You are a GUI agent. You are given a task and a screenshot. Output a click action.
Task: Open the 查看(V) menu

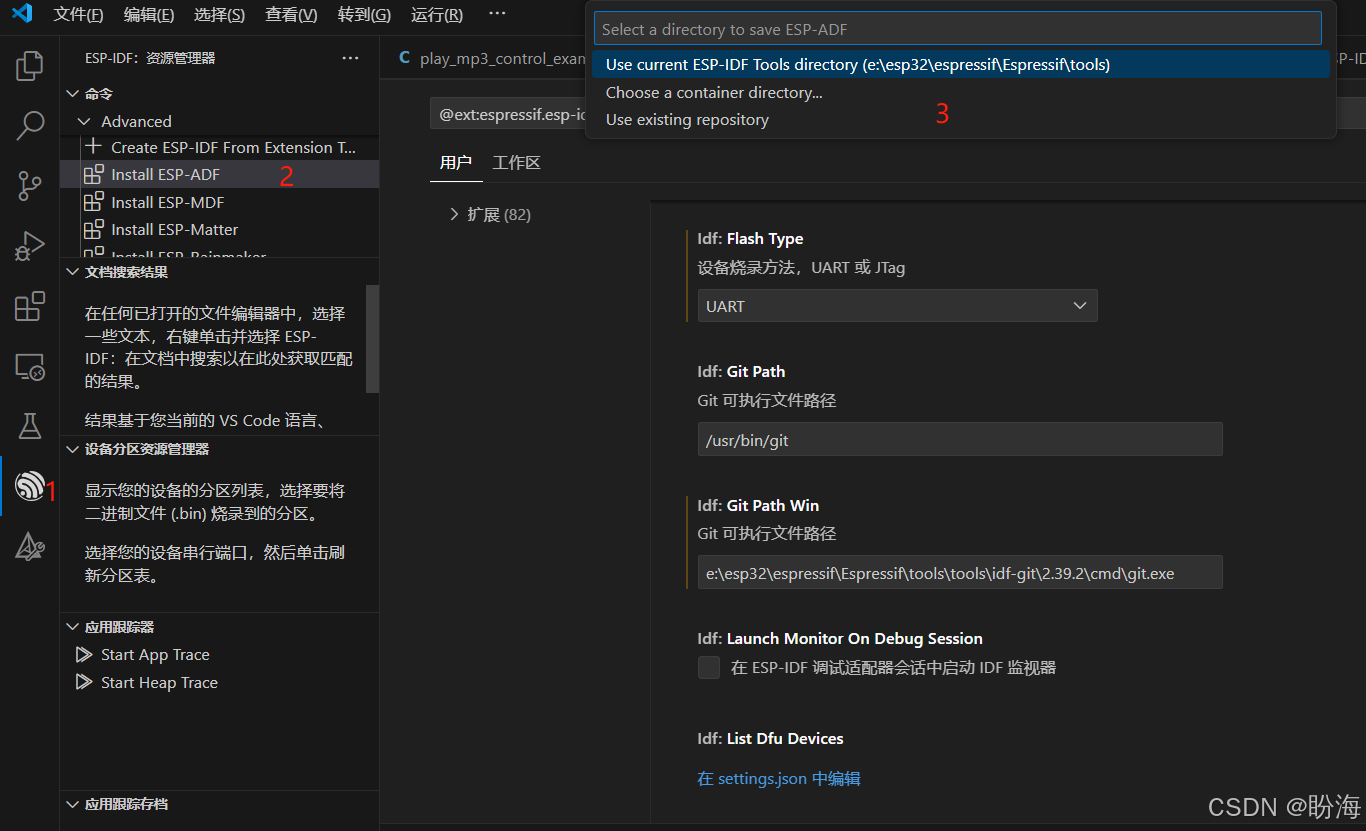click(292, 15)
